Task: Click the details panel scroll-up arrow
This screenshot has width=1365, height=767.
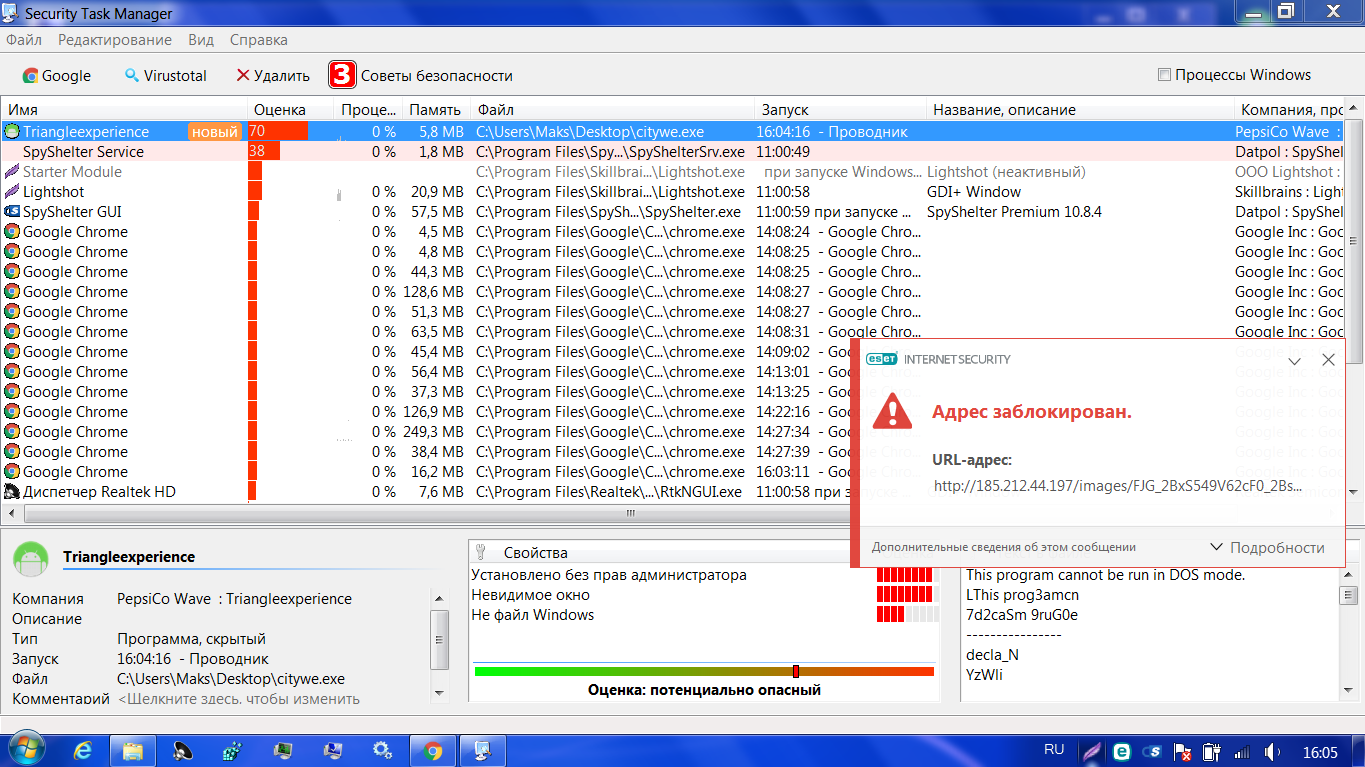Action: coord(439,597)
